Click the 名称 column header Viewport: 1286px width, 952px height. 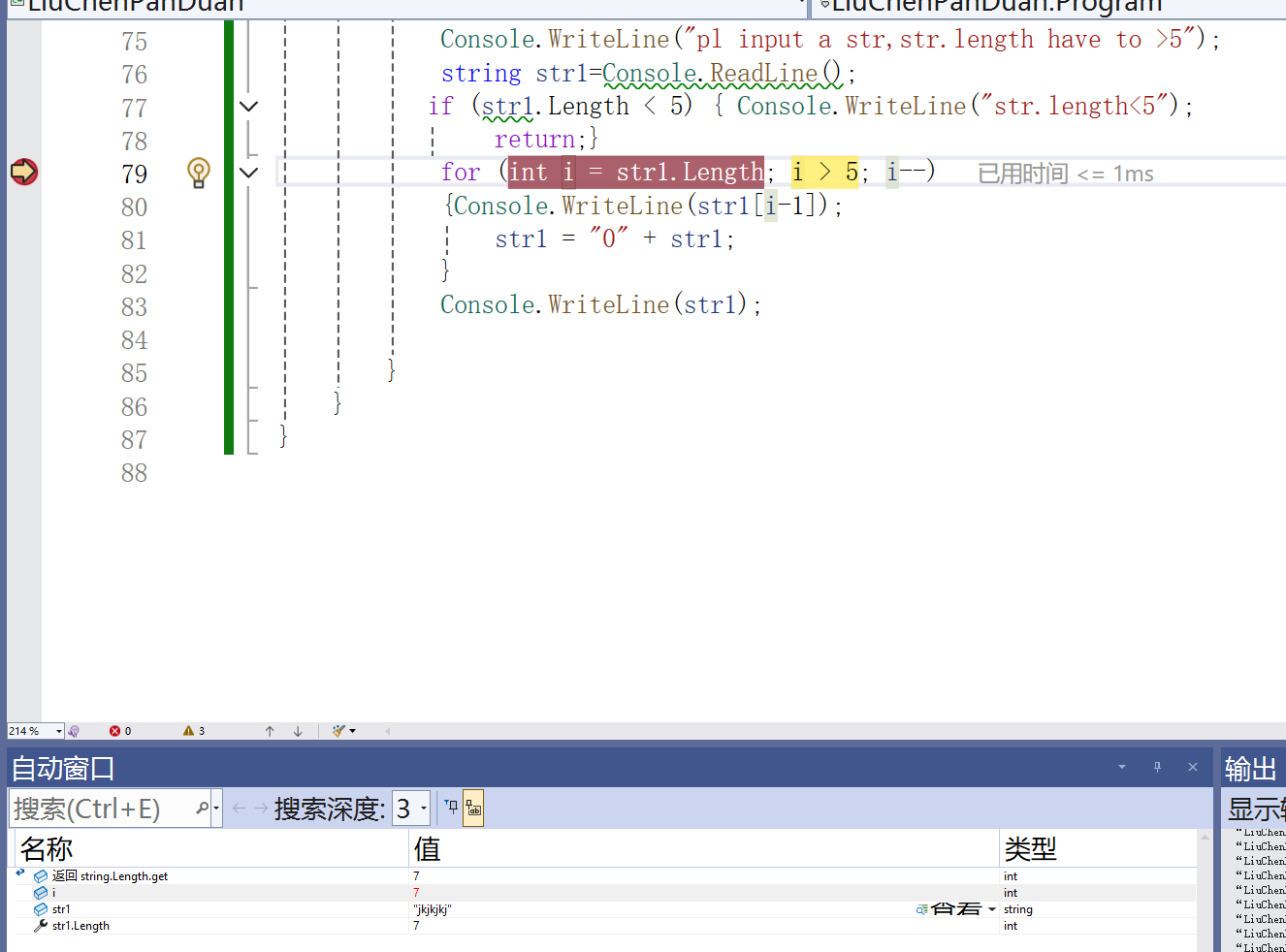(x=211, y=849)
